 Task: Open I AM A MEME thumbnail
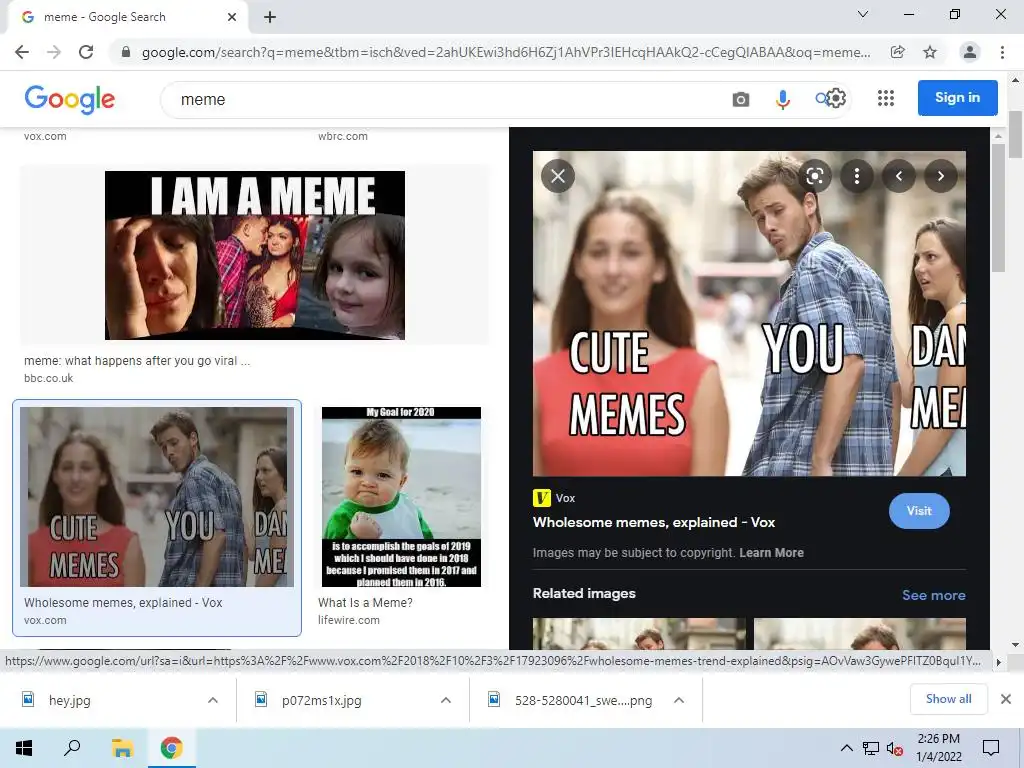click(x=255, y=255)
